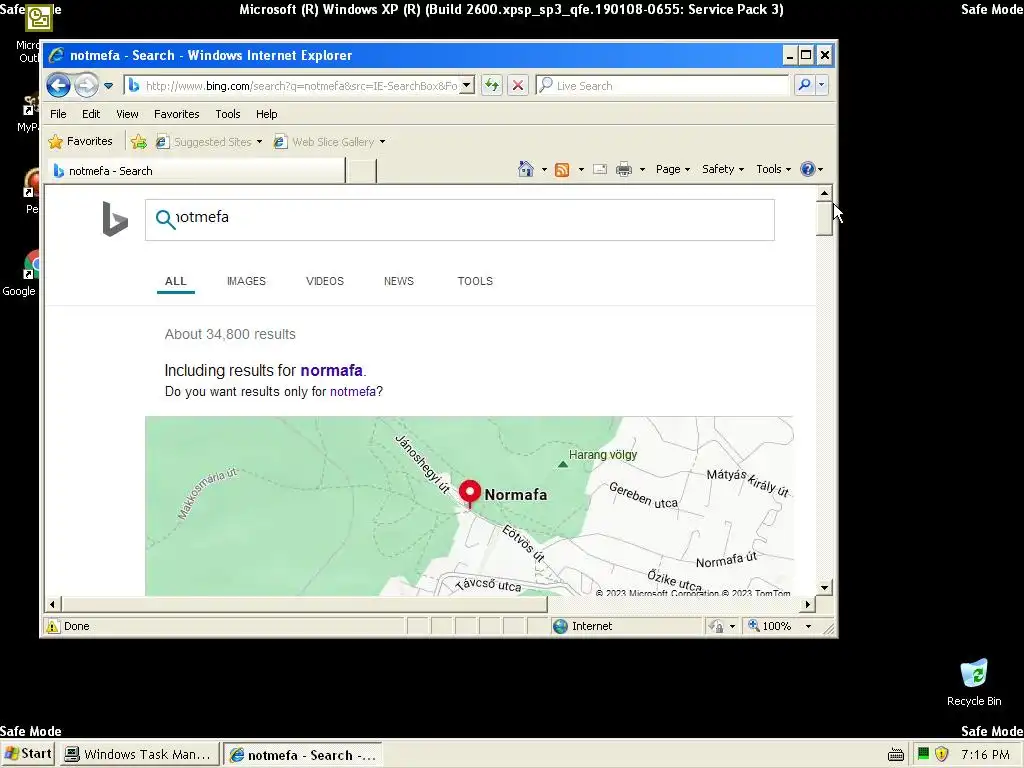Click the vertical scrollbar down arrow
The image size is (1024, 768).
pos(824,588)
